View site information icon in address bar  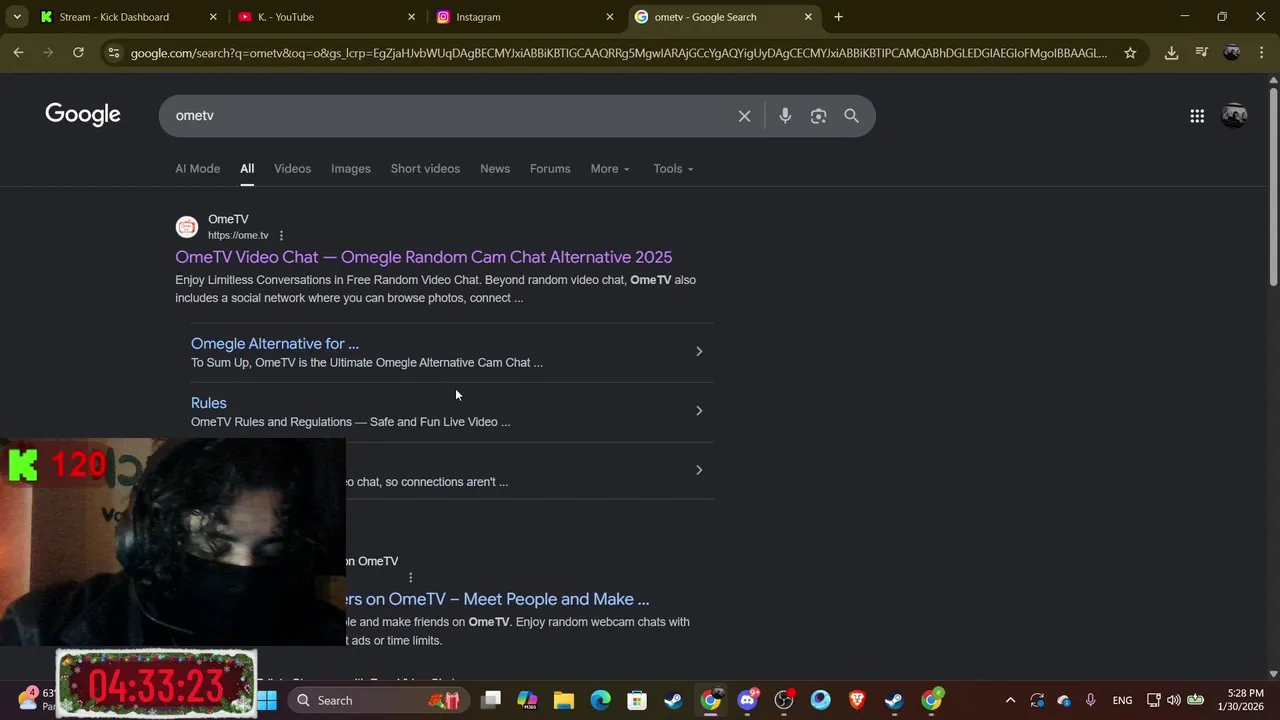114,53
